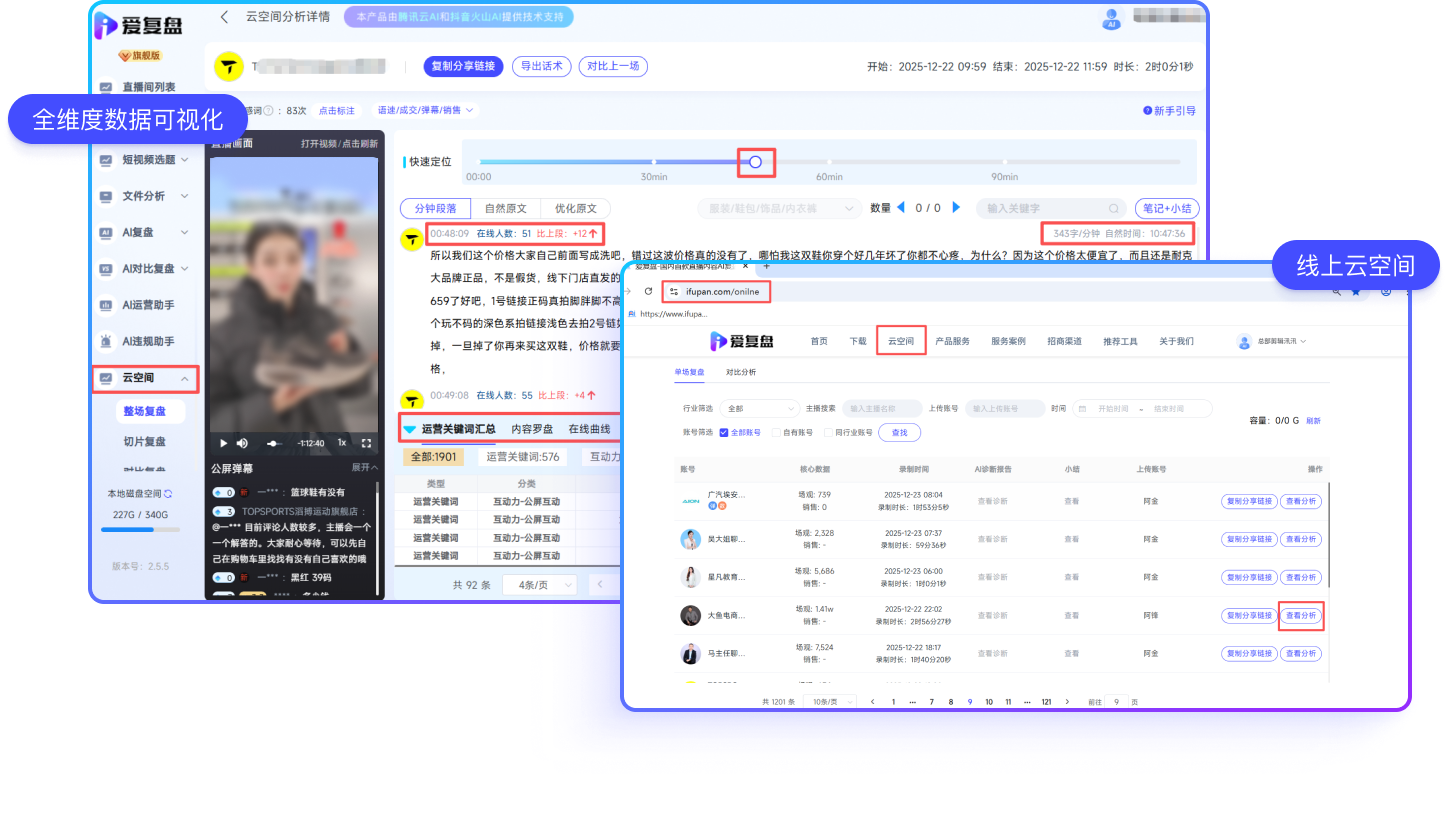
Task: Click 查看分析 for the 大鱼电商 row
Action: pos(1301,616)
